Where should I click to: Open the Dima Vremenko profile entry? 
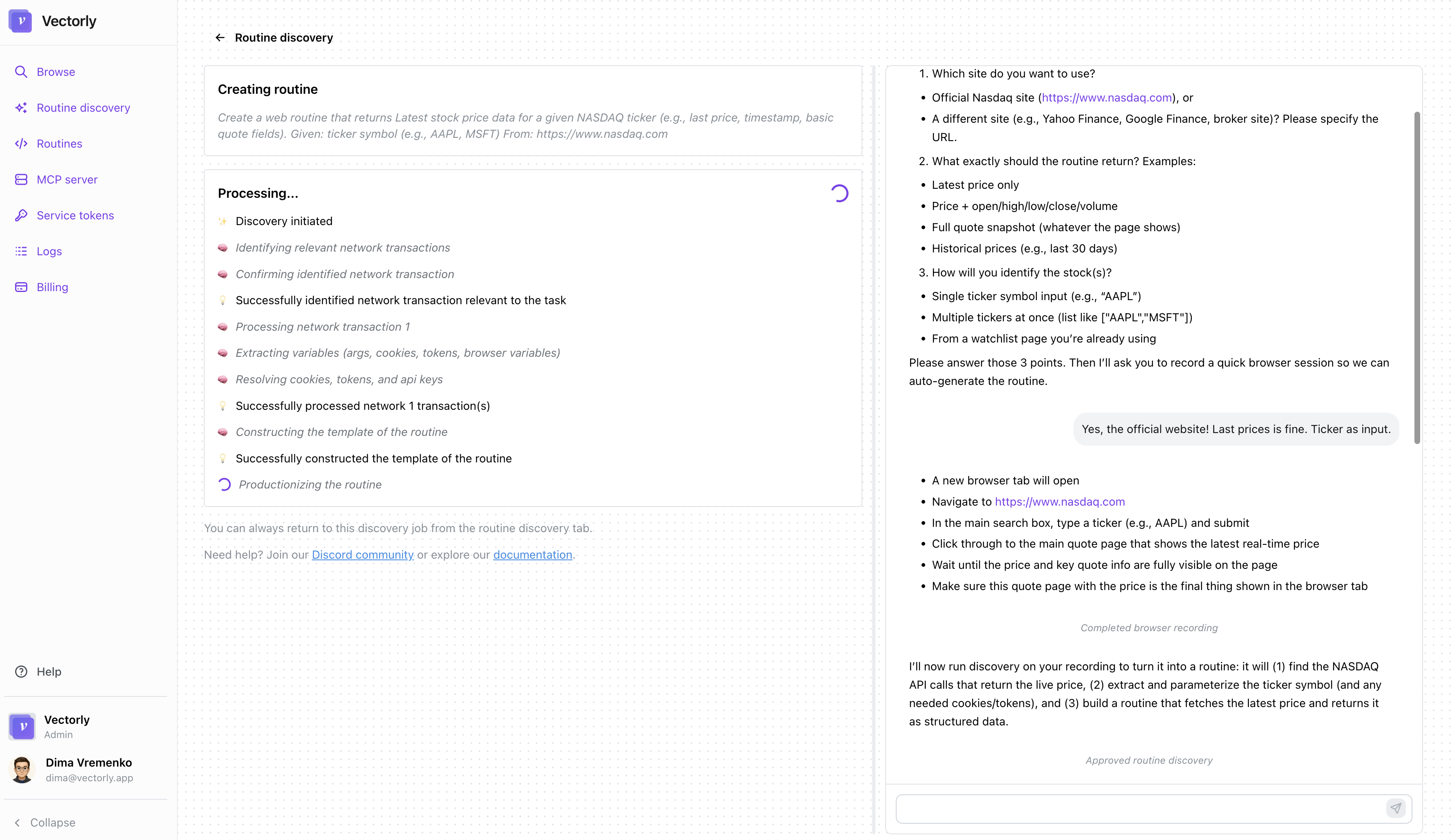coord(89,769)
